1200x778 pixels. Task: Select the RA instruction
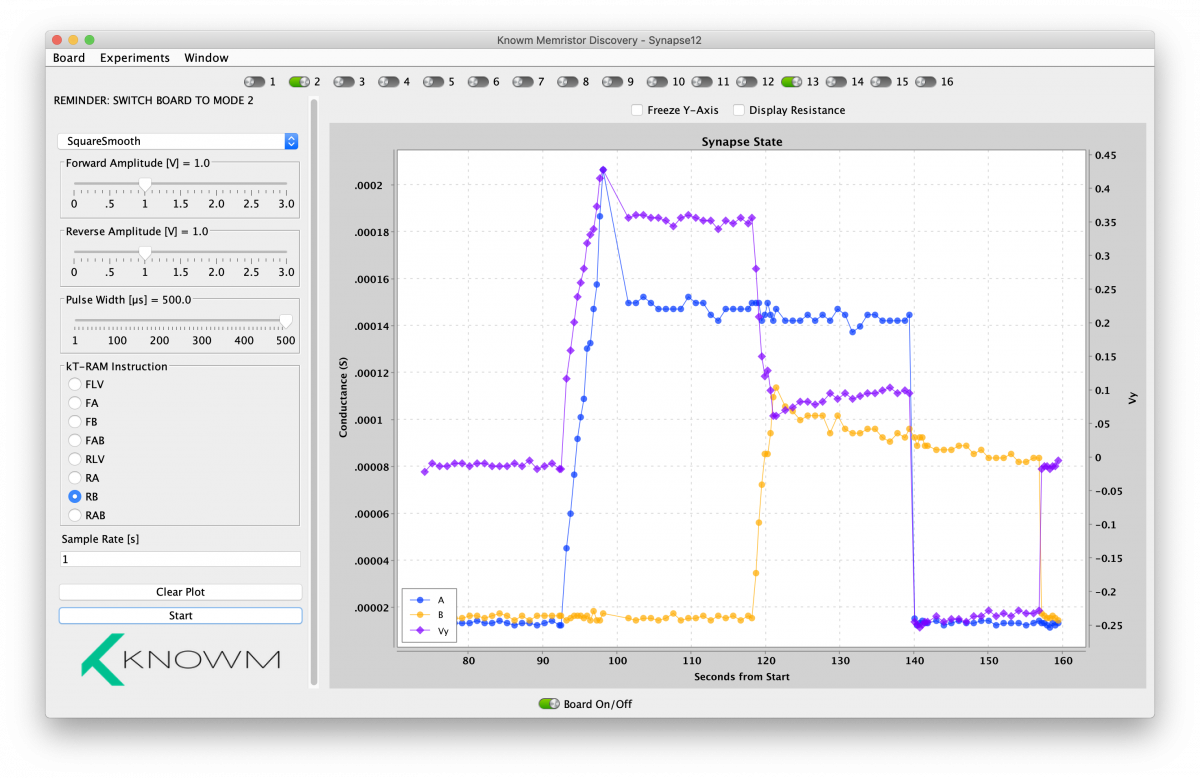tap(75, 478)
